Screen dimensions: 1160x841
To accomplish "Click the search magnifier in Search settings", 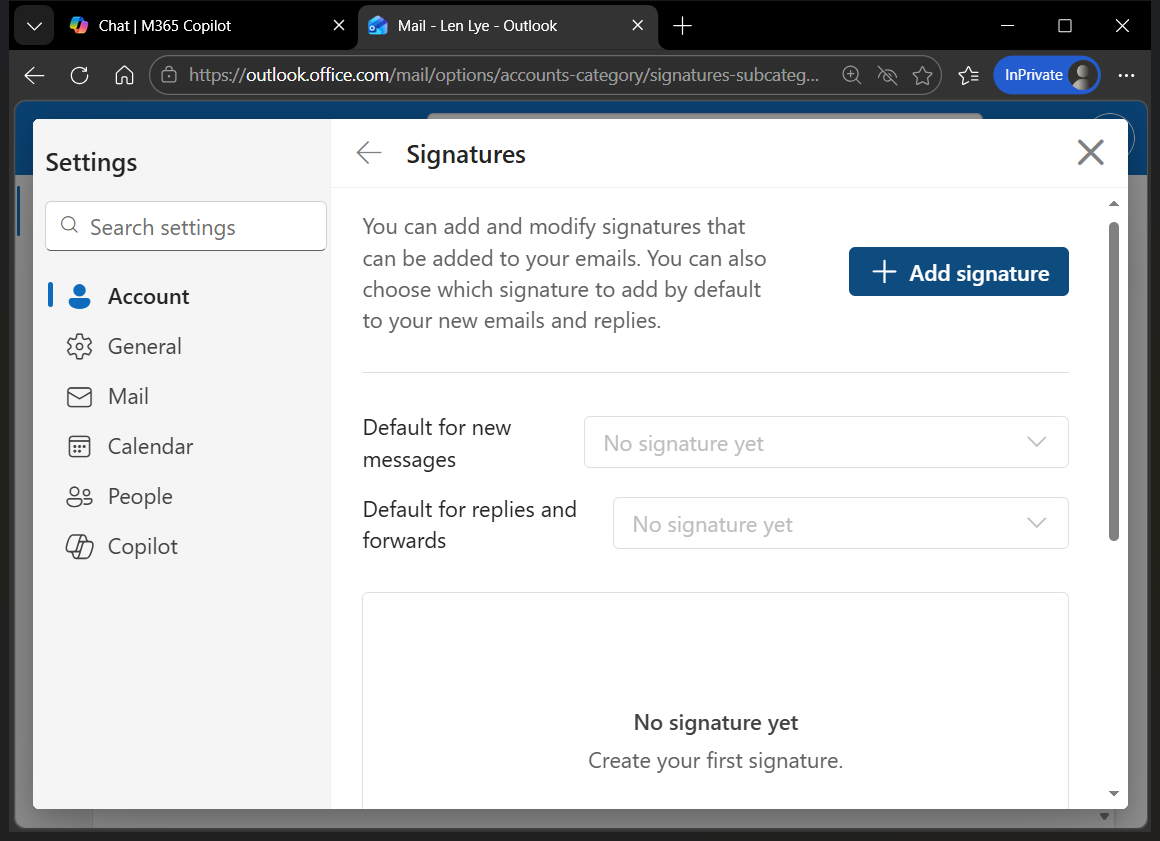I will pyautogui.click(x=68, y=226).
